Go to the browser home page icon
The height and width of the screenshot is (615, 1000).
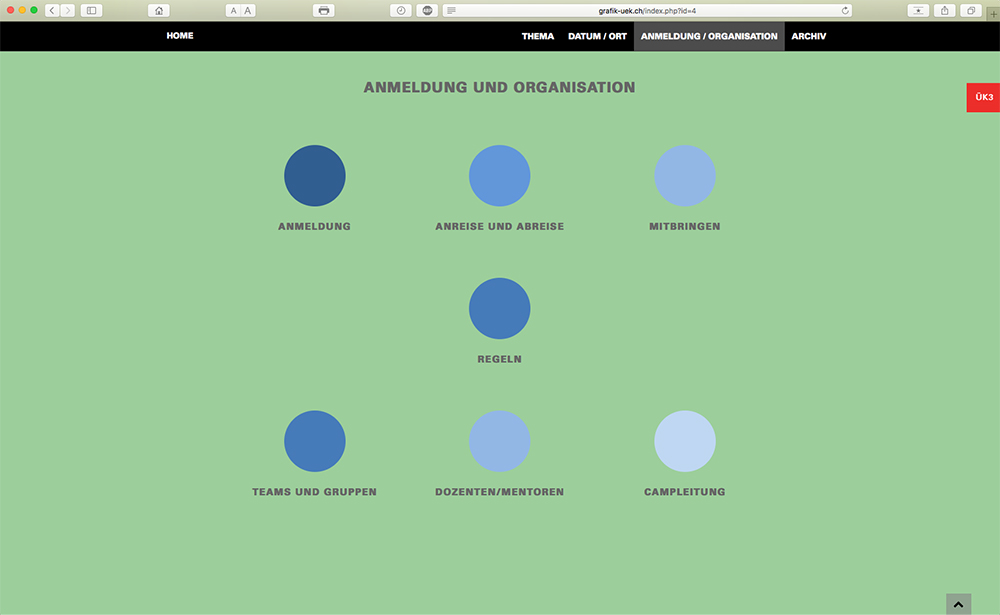pos(158,10)
